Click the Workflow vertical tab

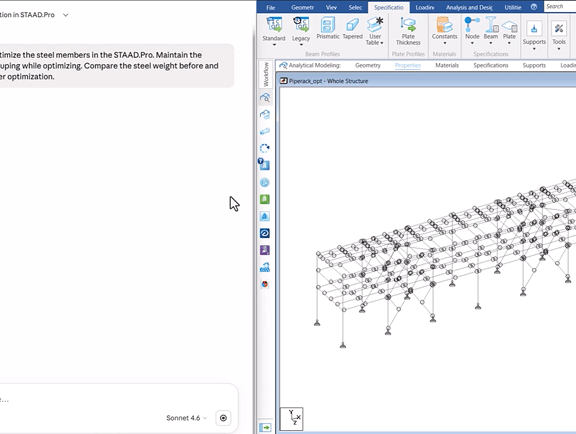click(266, 74)
